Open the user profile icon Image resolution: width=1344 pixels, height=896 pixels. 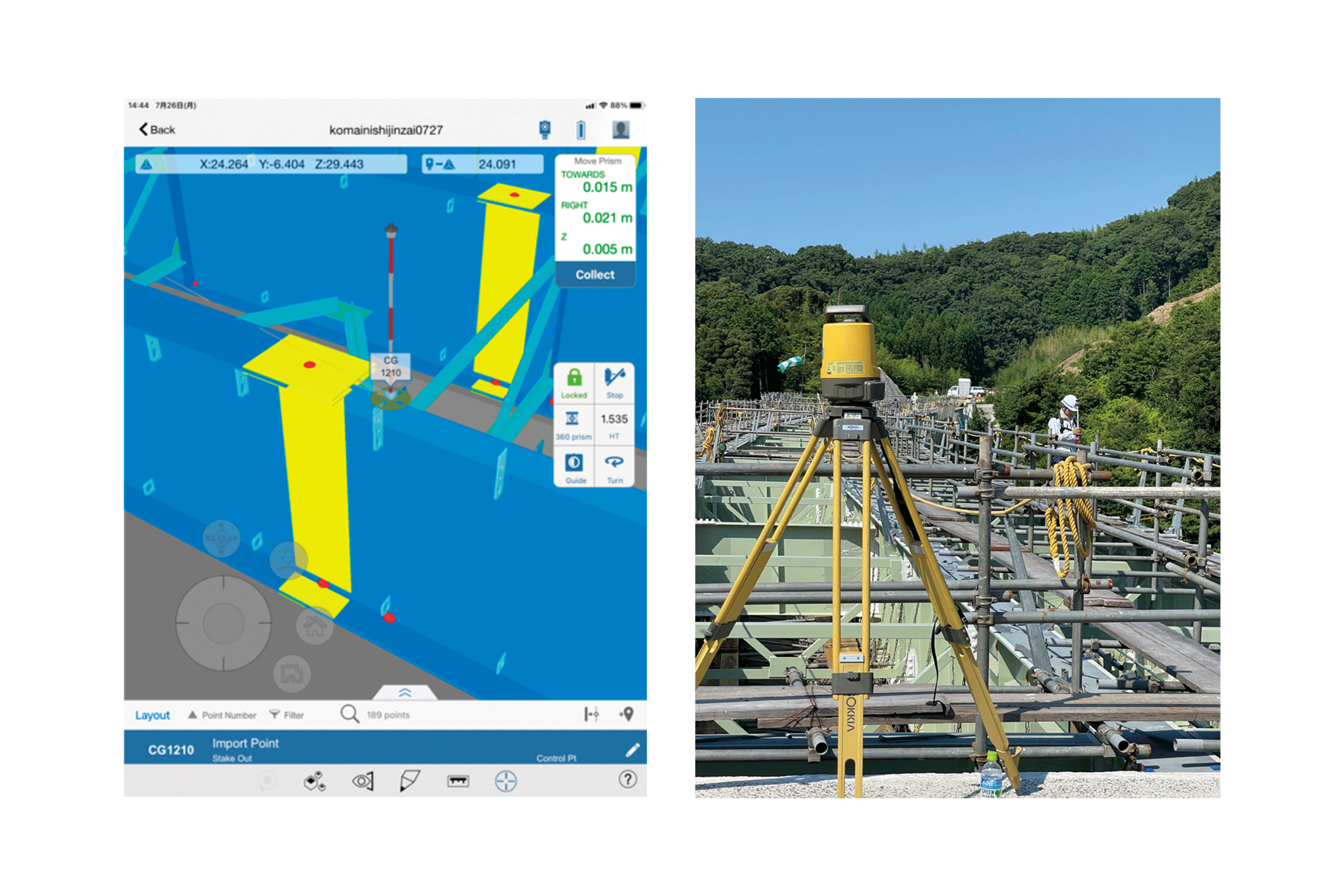620,130
